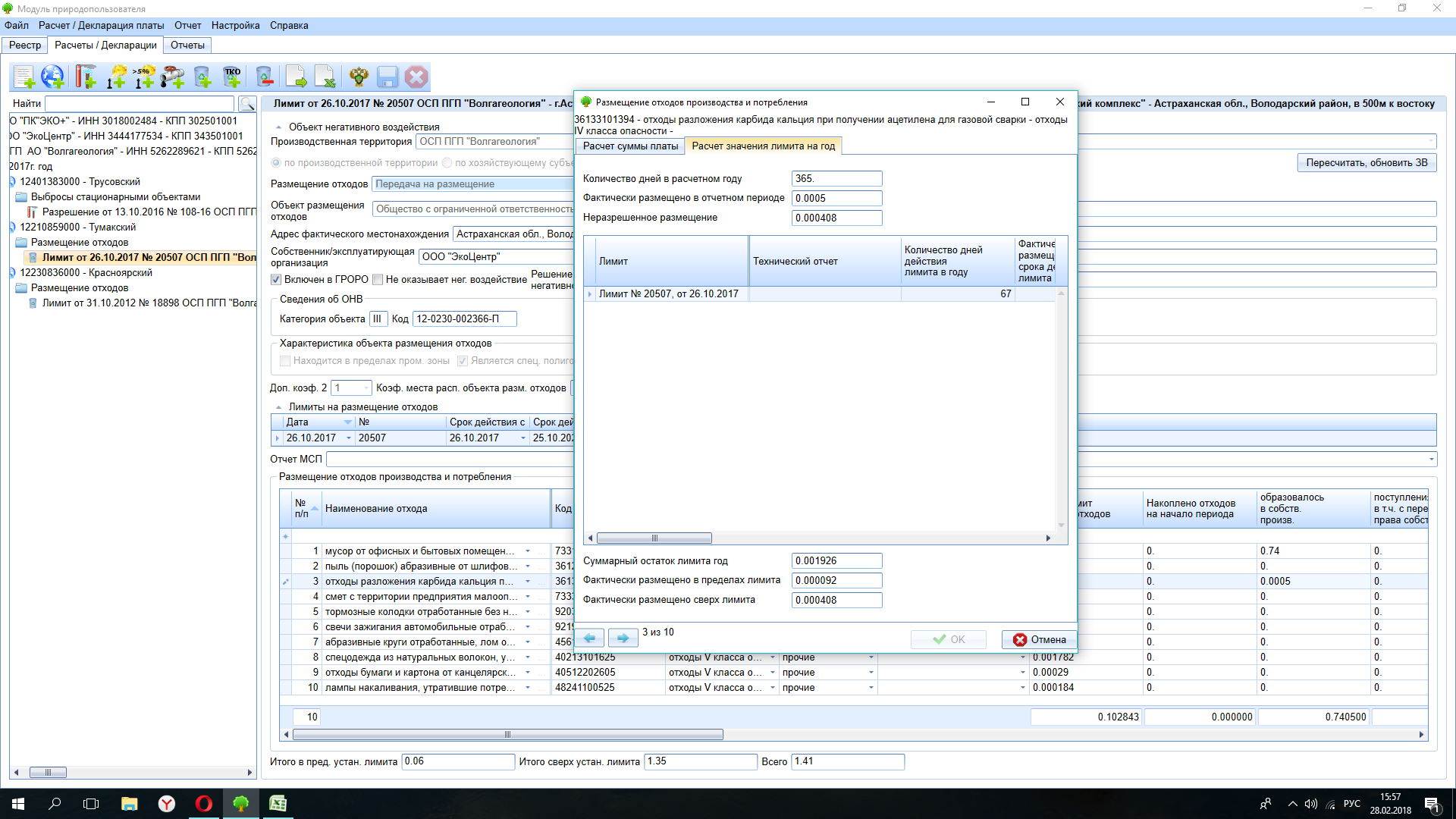
Task: Check Не оказывает нег. воздействие checkbox
Action: click(x=378, y=280)
